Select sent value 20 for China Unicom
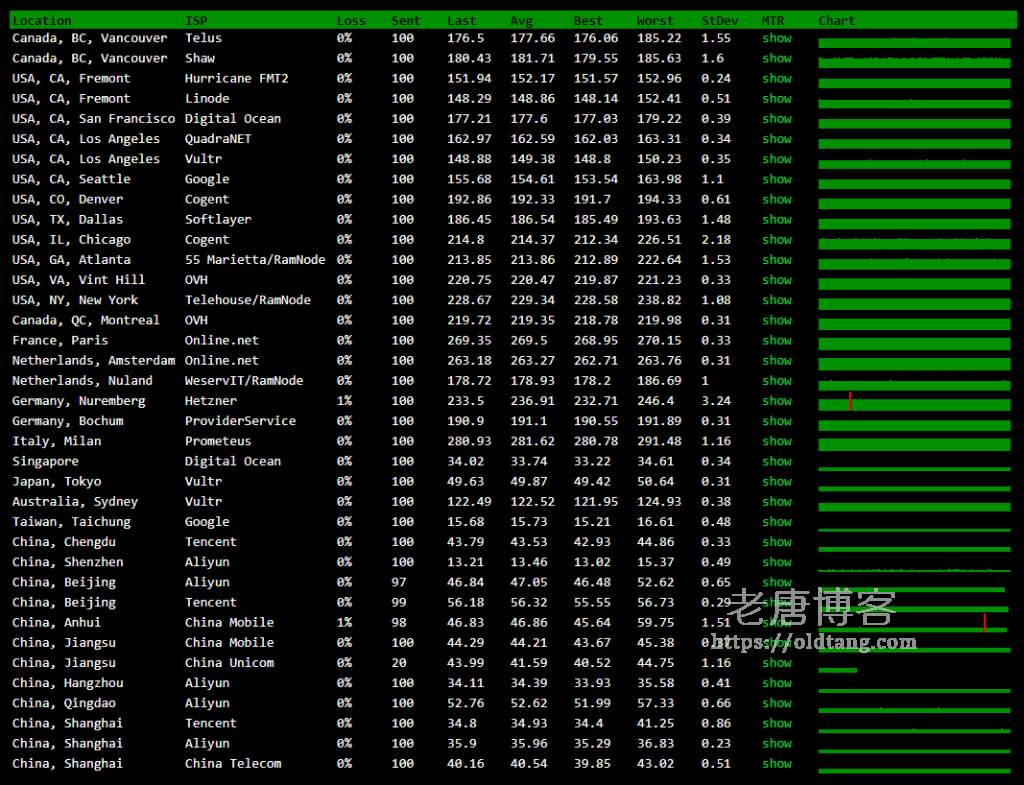This screenshot has width=1024, height=785. click(x=398, y=663)
